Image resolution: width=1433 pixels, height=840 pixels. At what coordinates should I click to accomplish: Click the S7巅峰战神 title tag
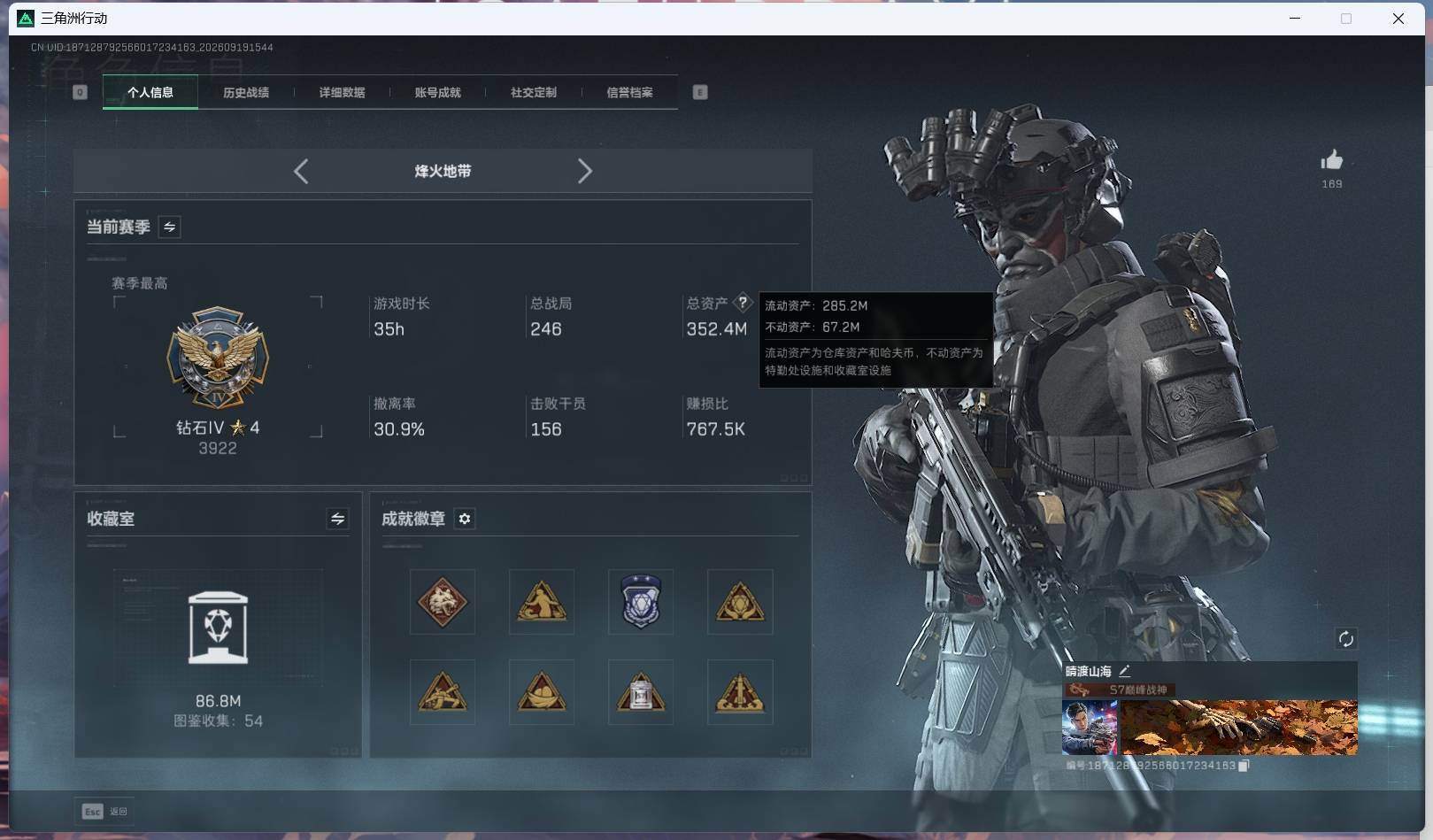pos(1120,690)
